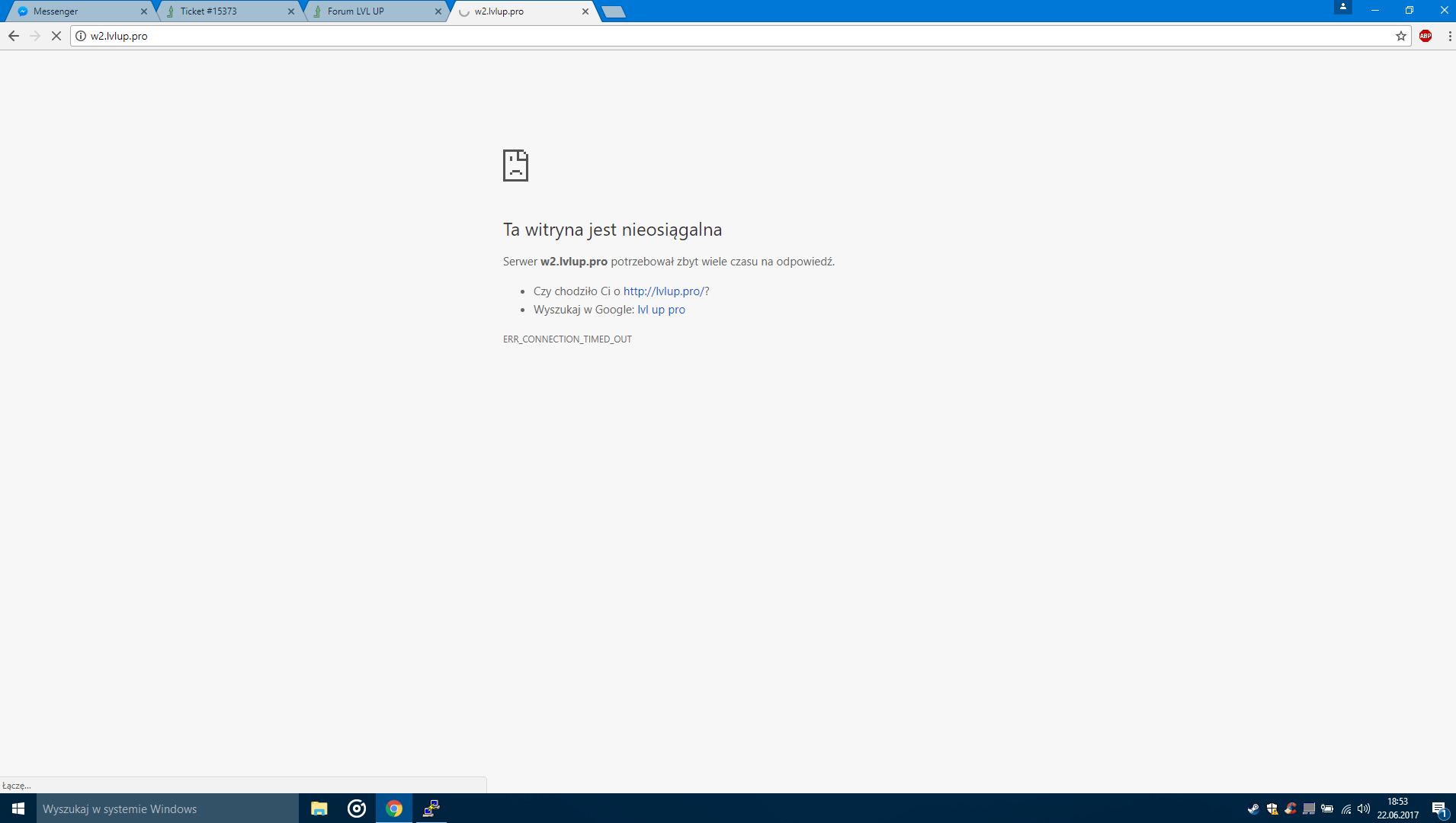Close the Messenger tab
Viewport: 1456px width, 823px height.
[144, 11]
